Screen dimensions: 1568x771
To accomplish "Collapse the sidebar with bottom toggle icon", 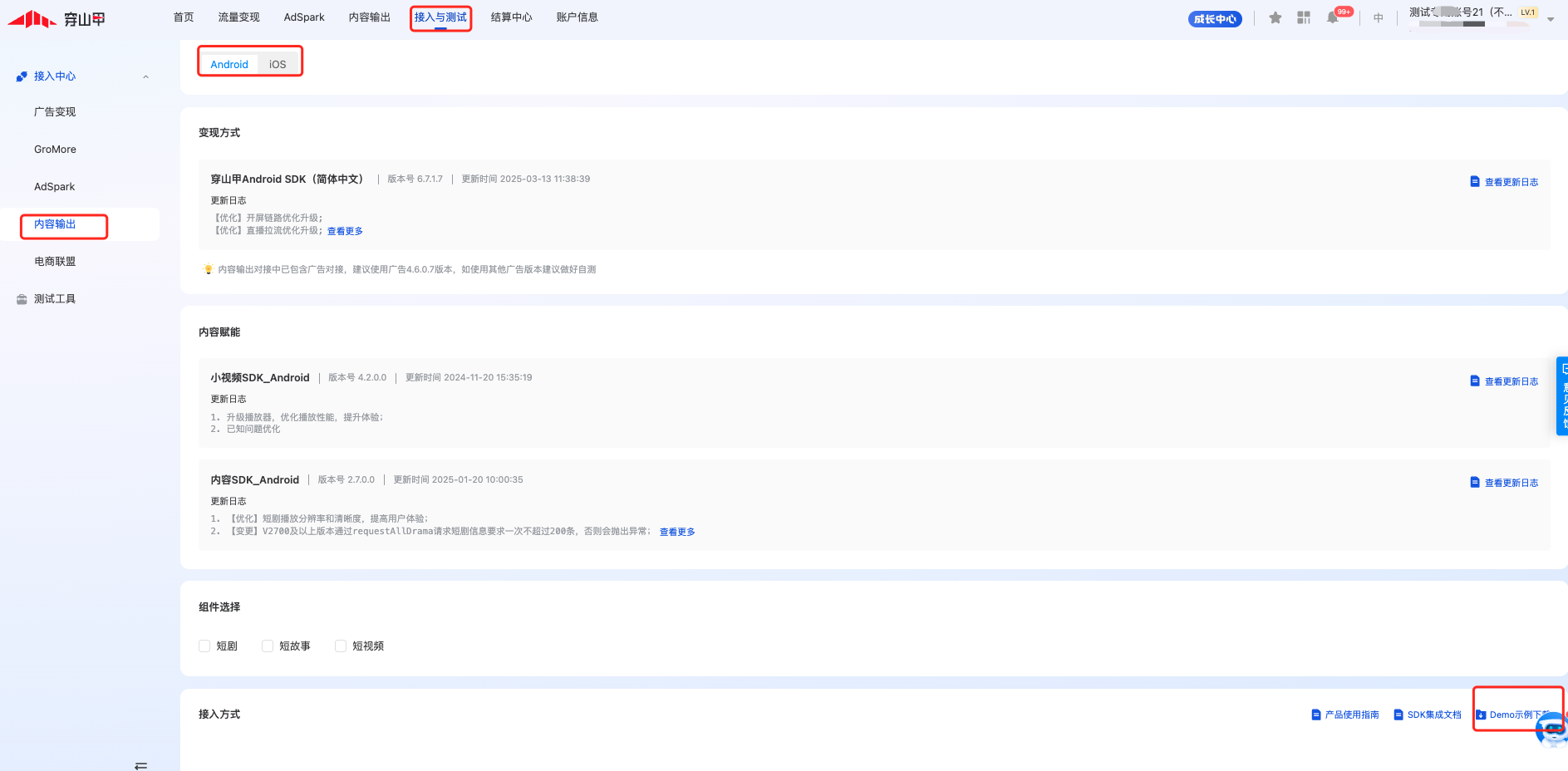I will coord(140,765).
